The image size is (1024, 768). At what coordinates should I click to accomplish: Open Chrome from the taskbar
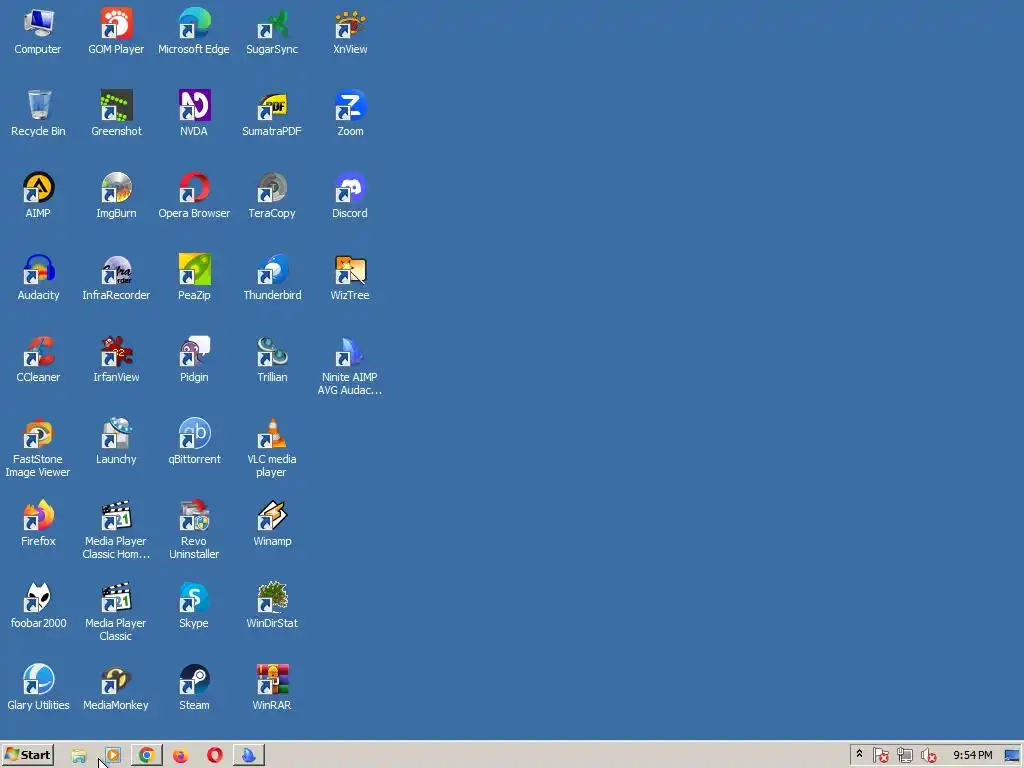tap(146, 756)
